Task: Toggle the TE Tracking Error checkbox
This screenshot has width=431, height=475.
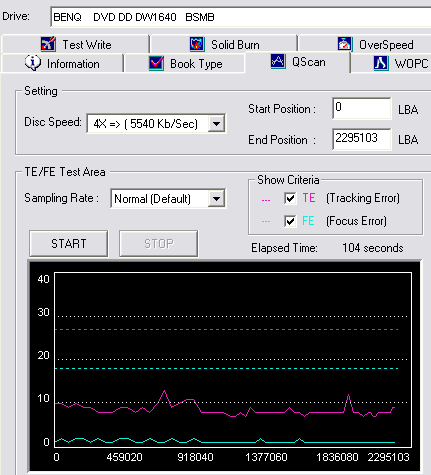Action: [290, 198]
